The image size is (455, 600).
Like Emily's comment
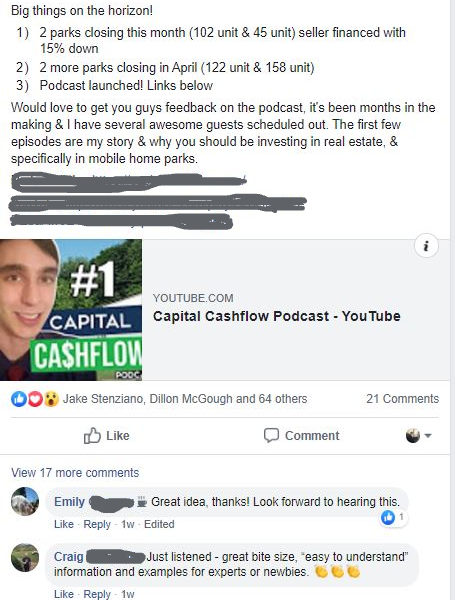[64, 524]
